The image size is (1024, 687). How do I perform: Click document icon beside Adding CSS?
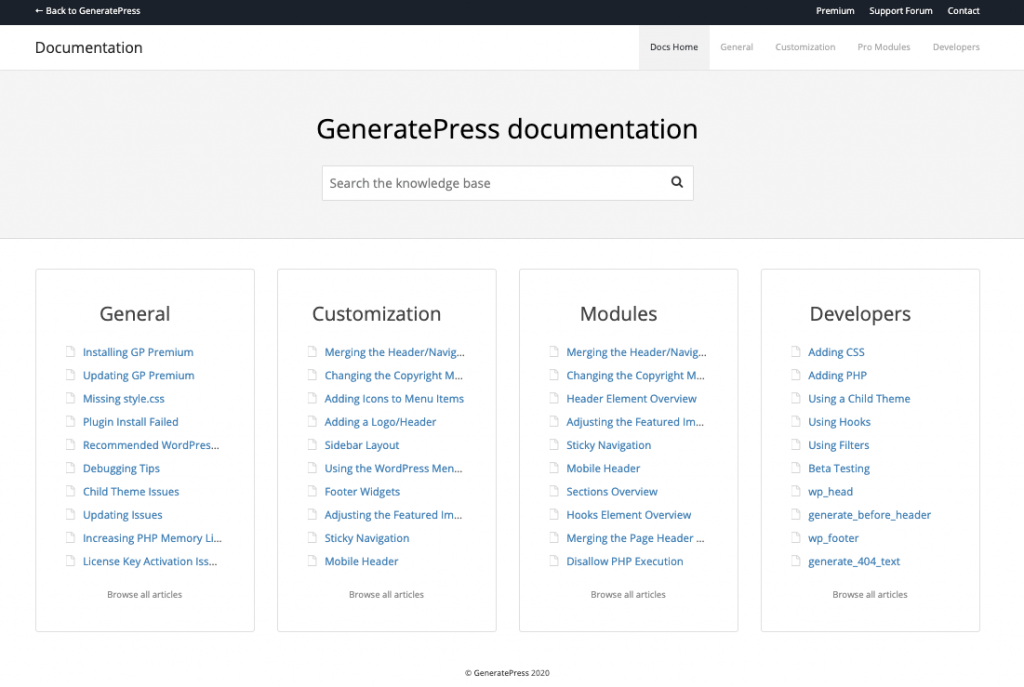[795, 352]
